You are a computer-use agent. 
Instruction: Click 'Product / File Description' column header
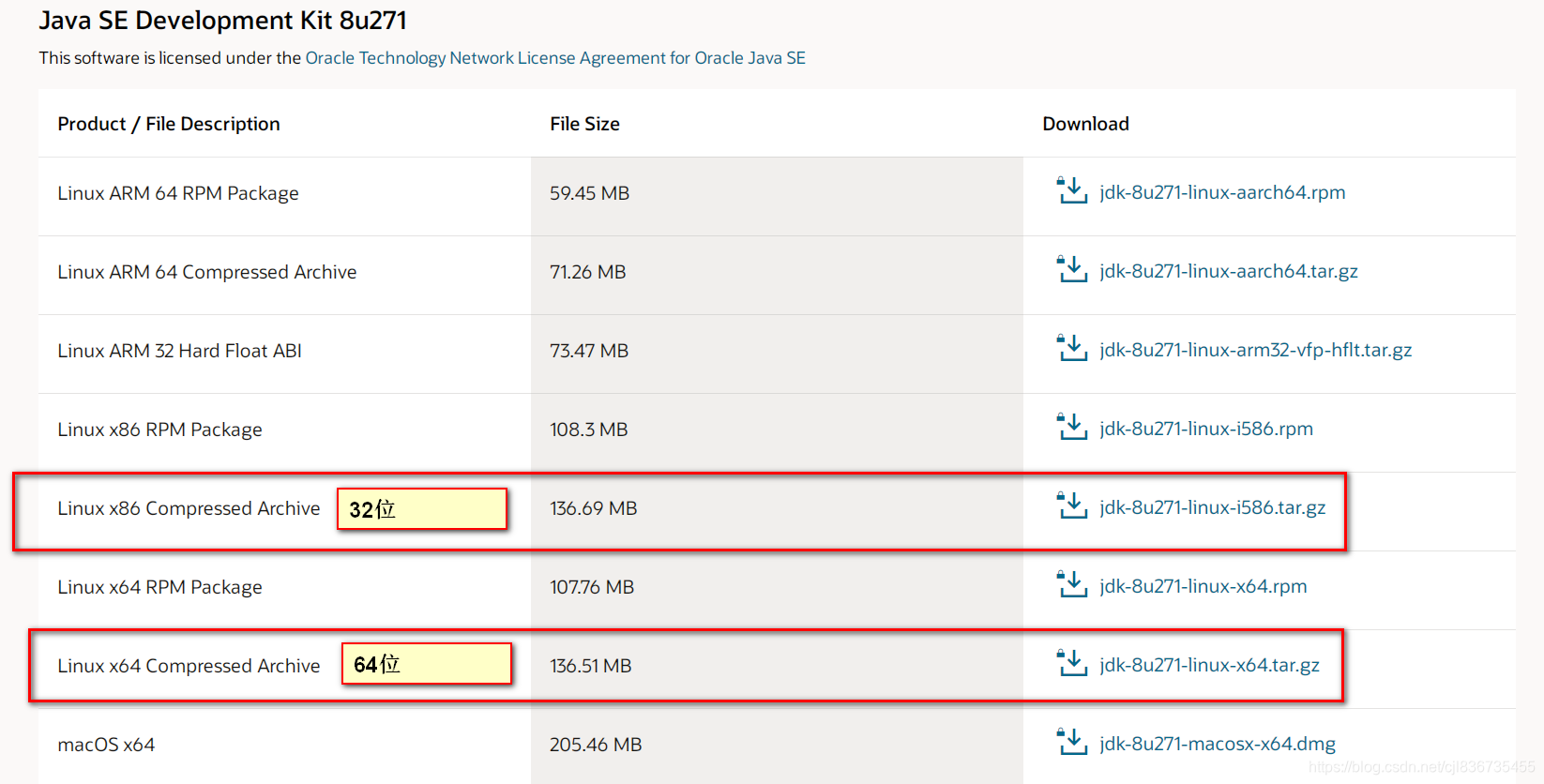[169, 124]
